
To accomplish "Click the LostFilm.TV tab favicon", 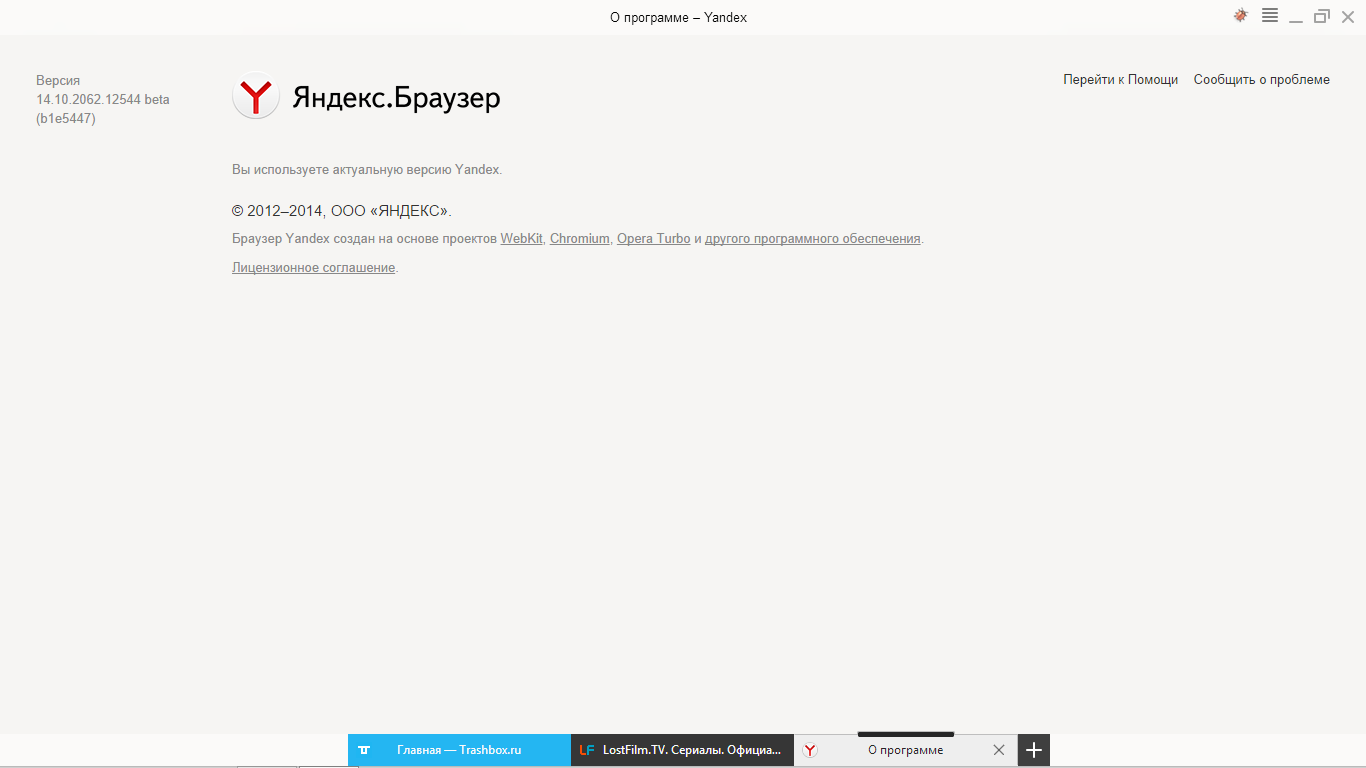I will 587,750.
